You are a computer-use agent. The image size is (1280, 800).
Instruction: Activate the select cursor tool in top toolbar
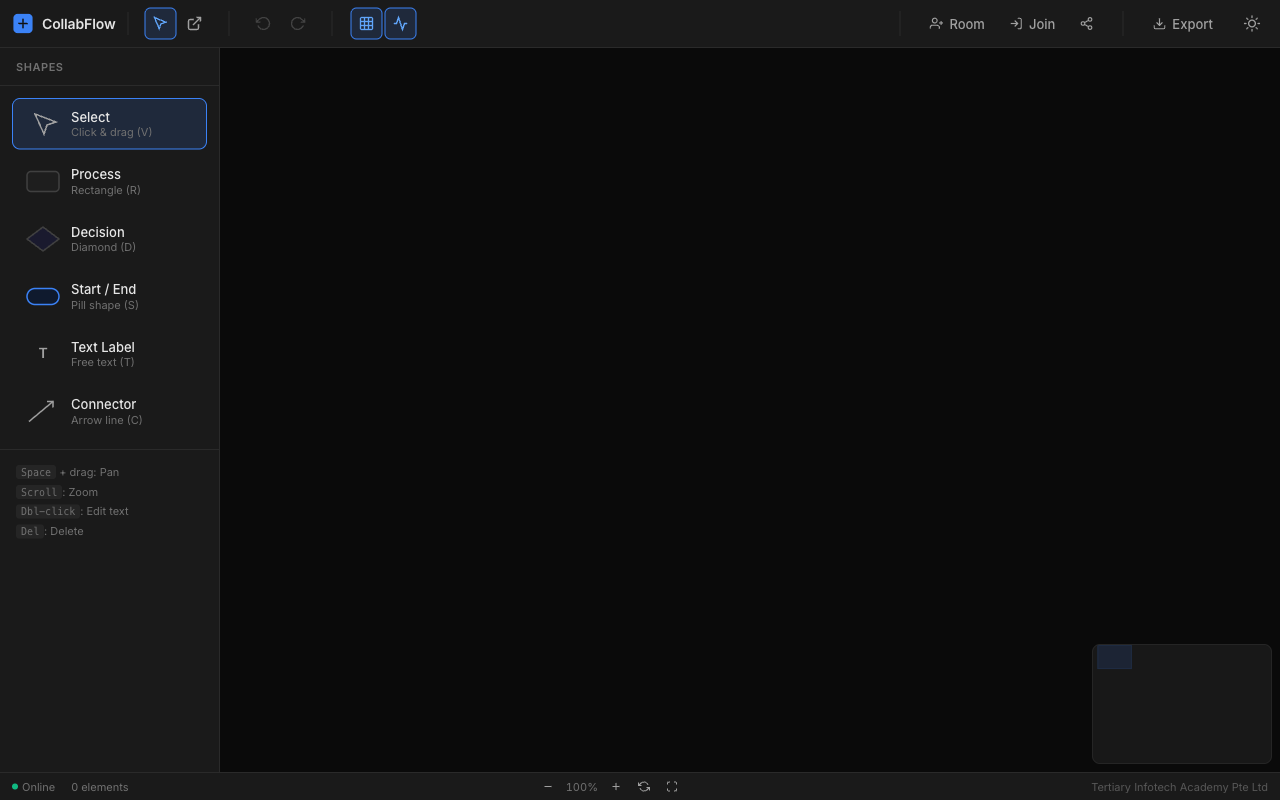point(160,24)
